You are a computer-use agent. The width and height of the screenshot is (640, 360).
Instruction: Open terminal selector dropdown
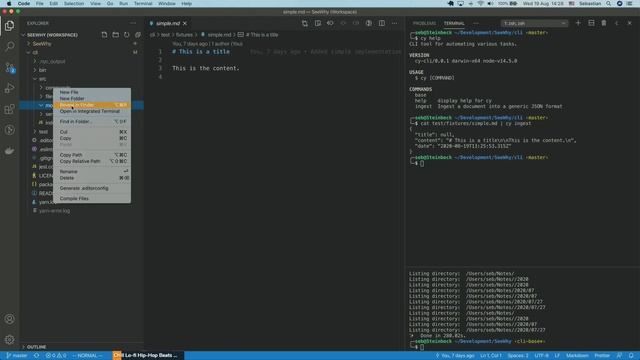(534, 24)
